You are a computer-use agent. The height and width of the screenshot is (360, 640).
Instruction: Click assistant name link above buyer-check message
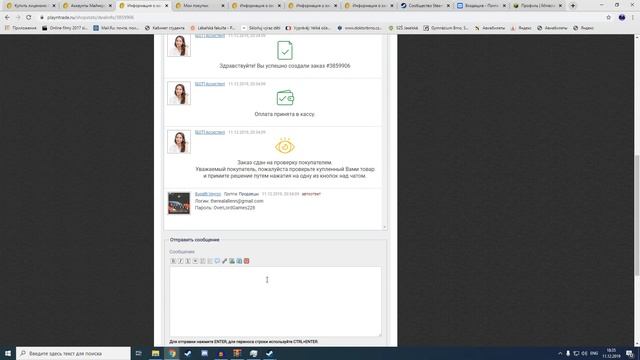pos(210,132)
